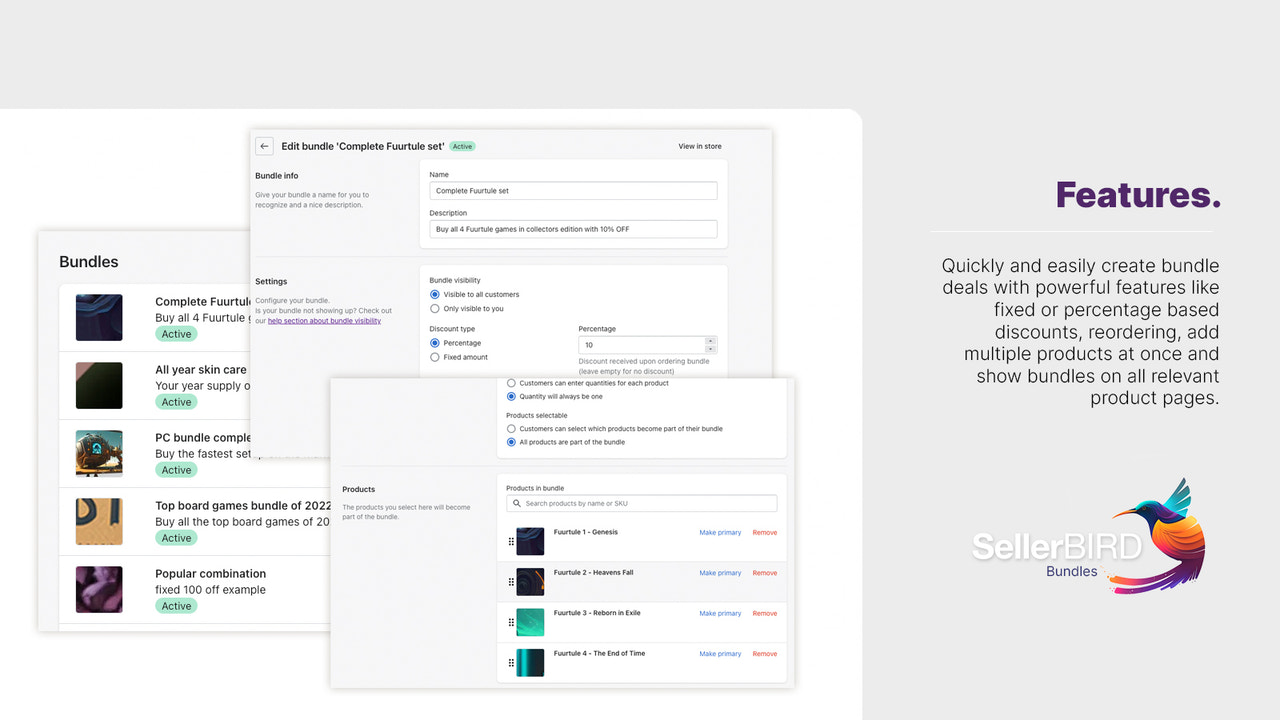1280x720 pixels.
Task: Enable 'Customers can select which products become part'
Action: 510,428
